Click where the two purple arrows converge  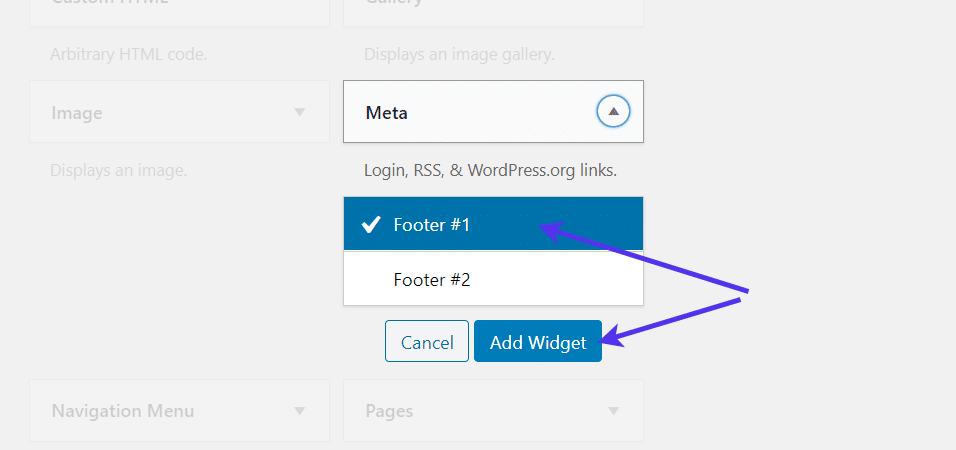745,292
